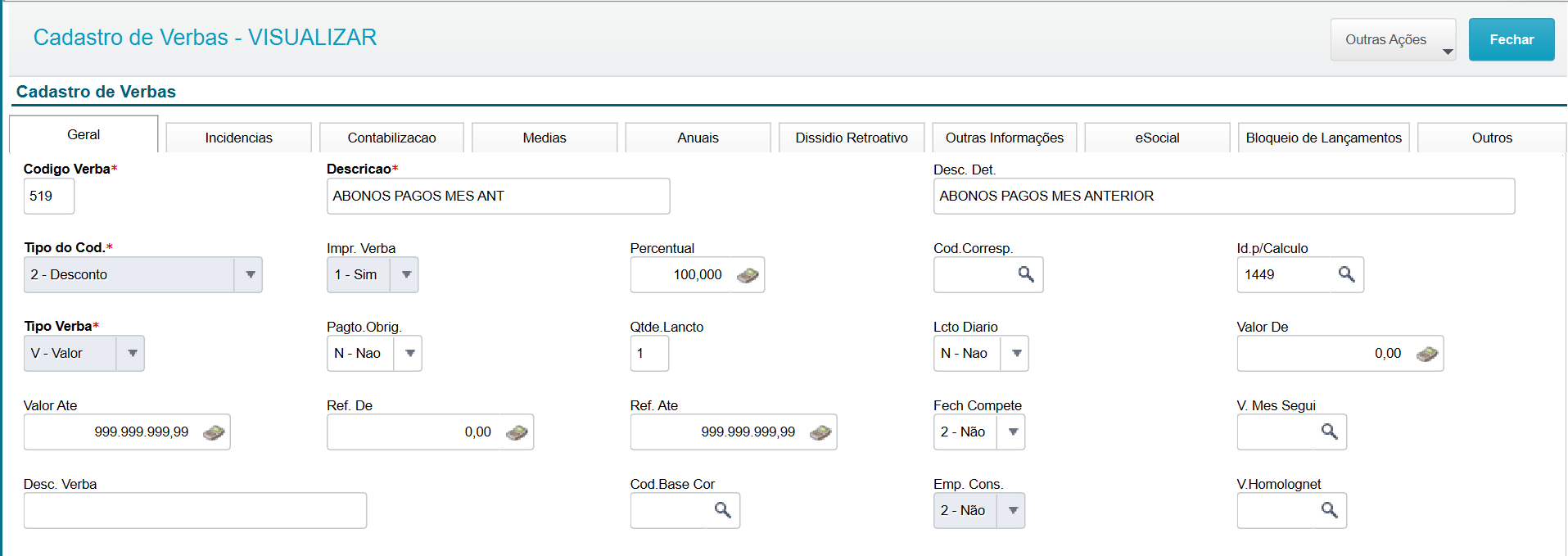This screenshot has height=556, width=1568.
Task: Click Descricao field ABONOS PAGOS MES ANT
Action: pos(498,197)
